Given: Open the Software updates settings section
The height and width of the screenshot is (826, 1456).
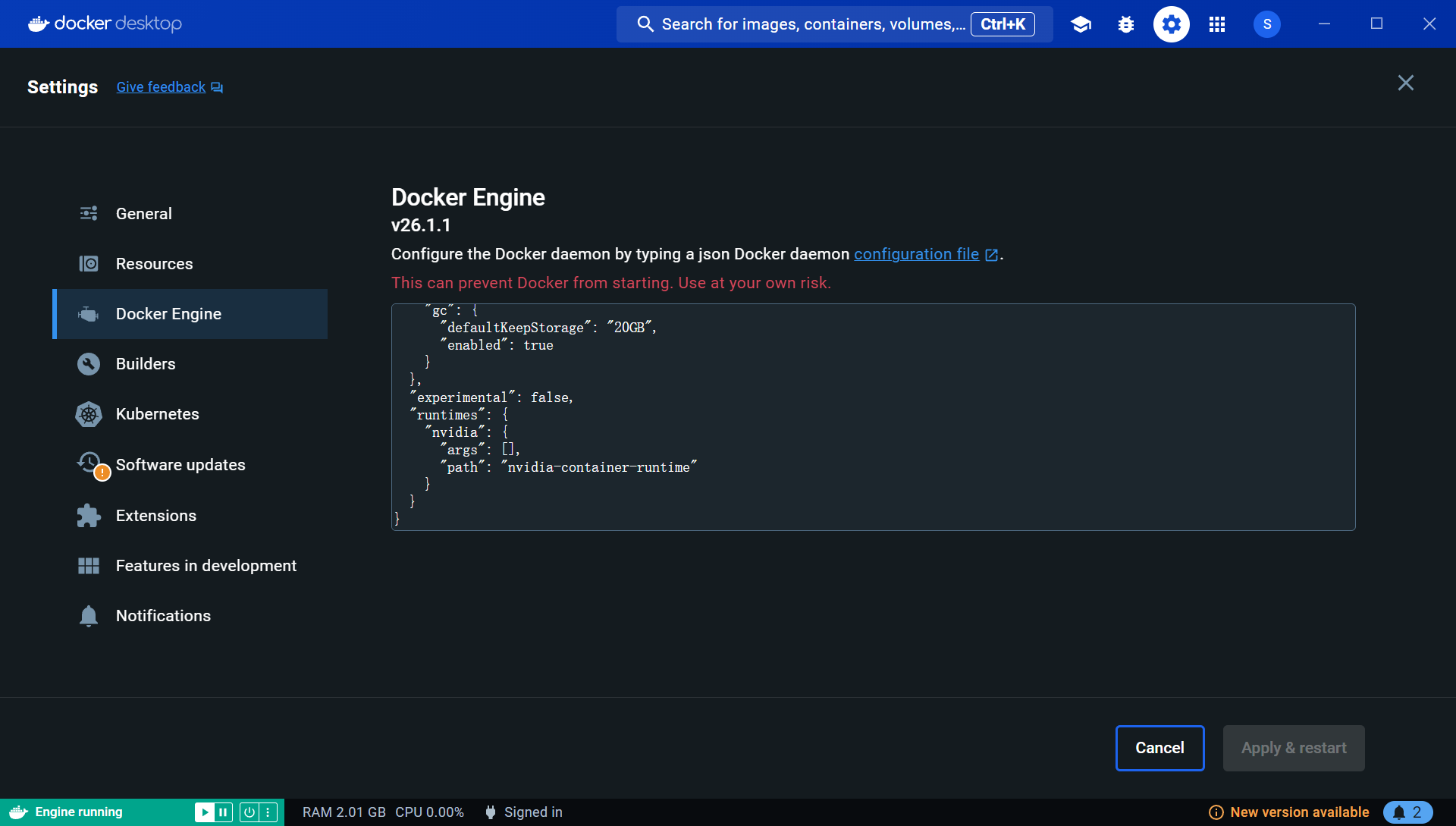Looking at the screenshot, I should coord(190,464).
